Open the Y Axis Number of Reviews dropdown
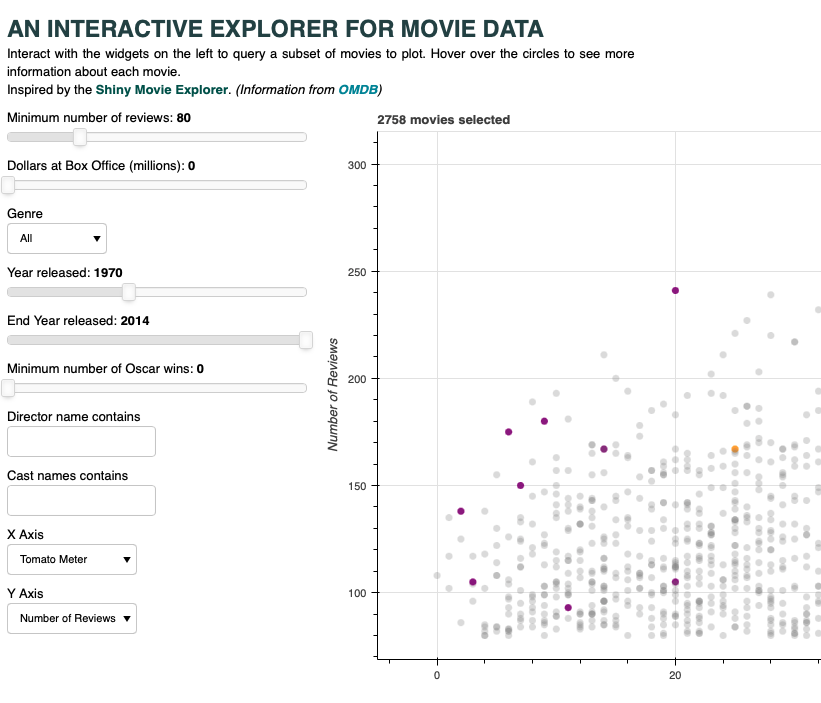821x703 pixels. [x=72, y=619]
